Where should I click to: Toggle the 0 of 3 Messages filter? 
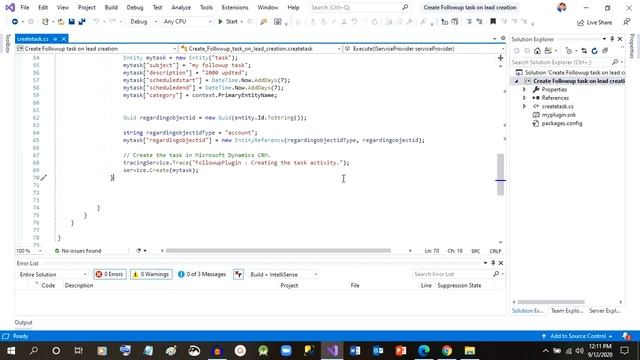pyautogui.click(x=202, y=274)
